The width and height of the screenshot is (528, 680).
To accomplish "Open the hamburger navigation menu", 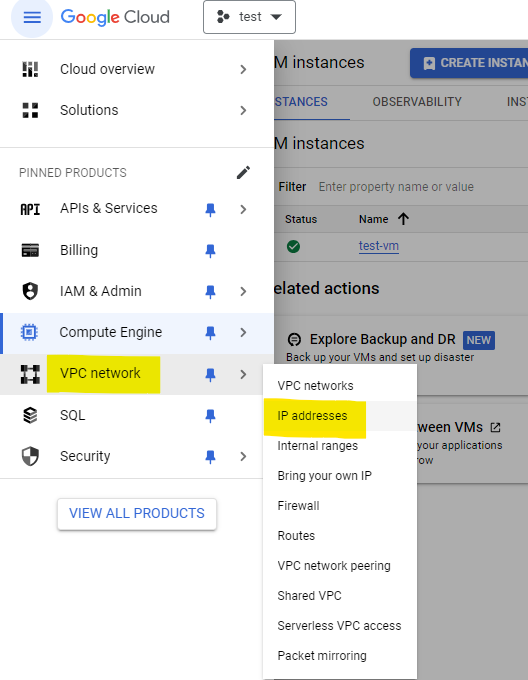I will pyautogui.click(x=32, y=17).
